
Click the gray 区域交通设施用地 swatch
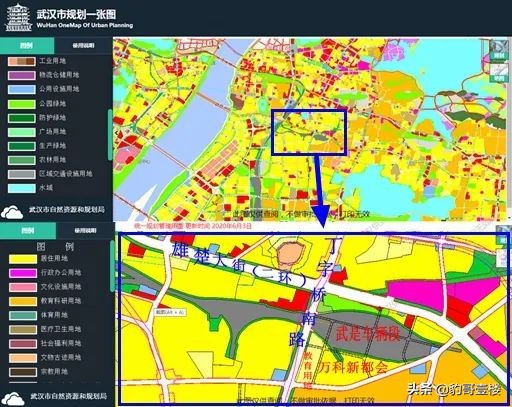pos(22,174)
